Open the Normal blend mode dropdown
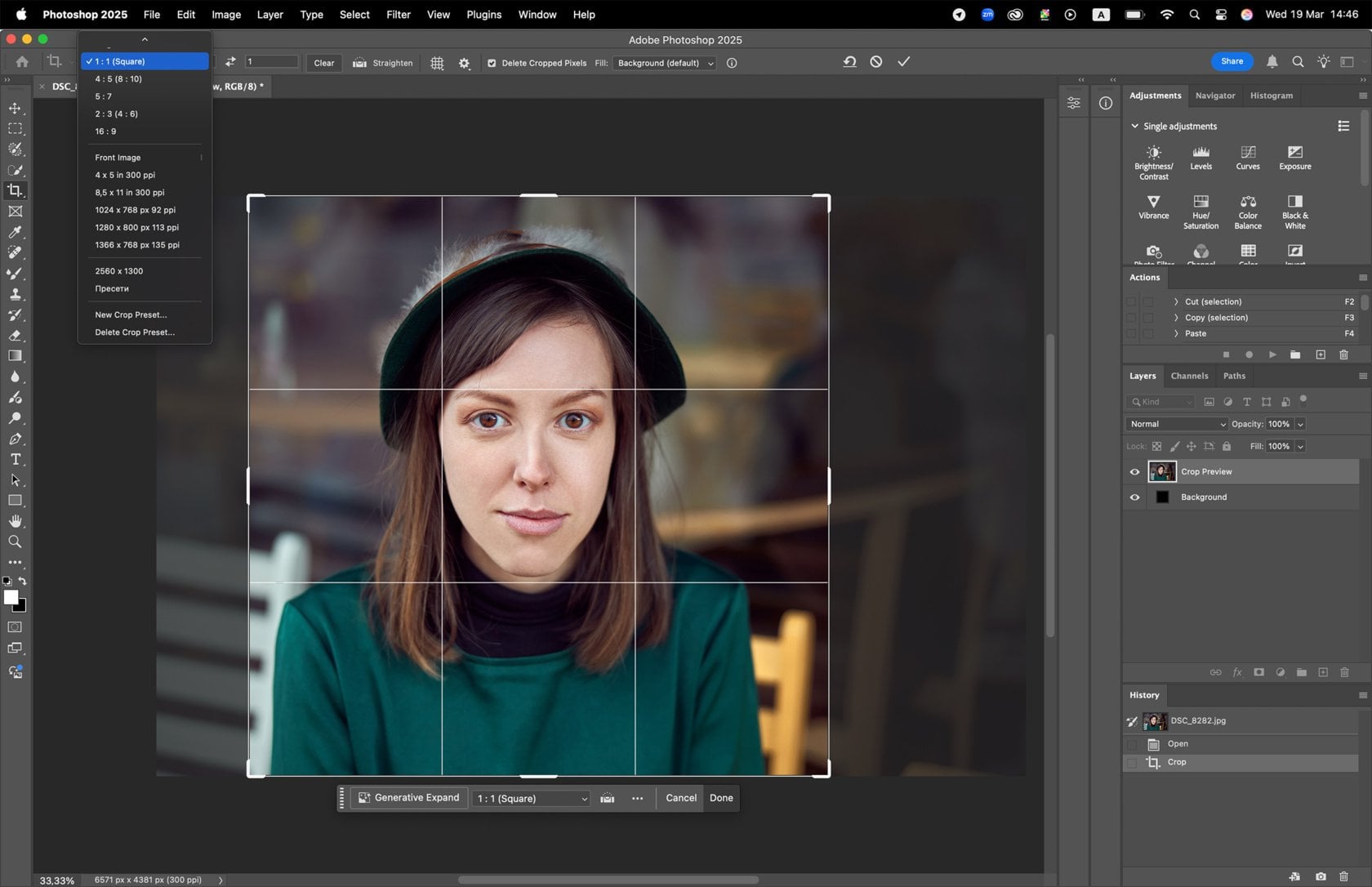This screenshot has height=887, width=1372. (1176, 424)
